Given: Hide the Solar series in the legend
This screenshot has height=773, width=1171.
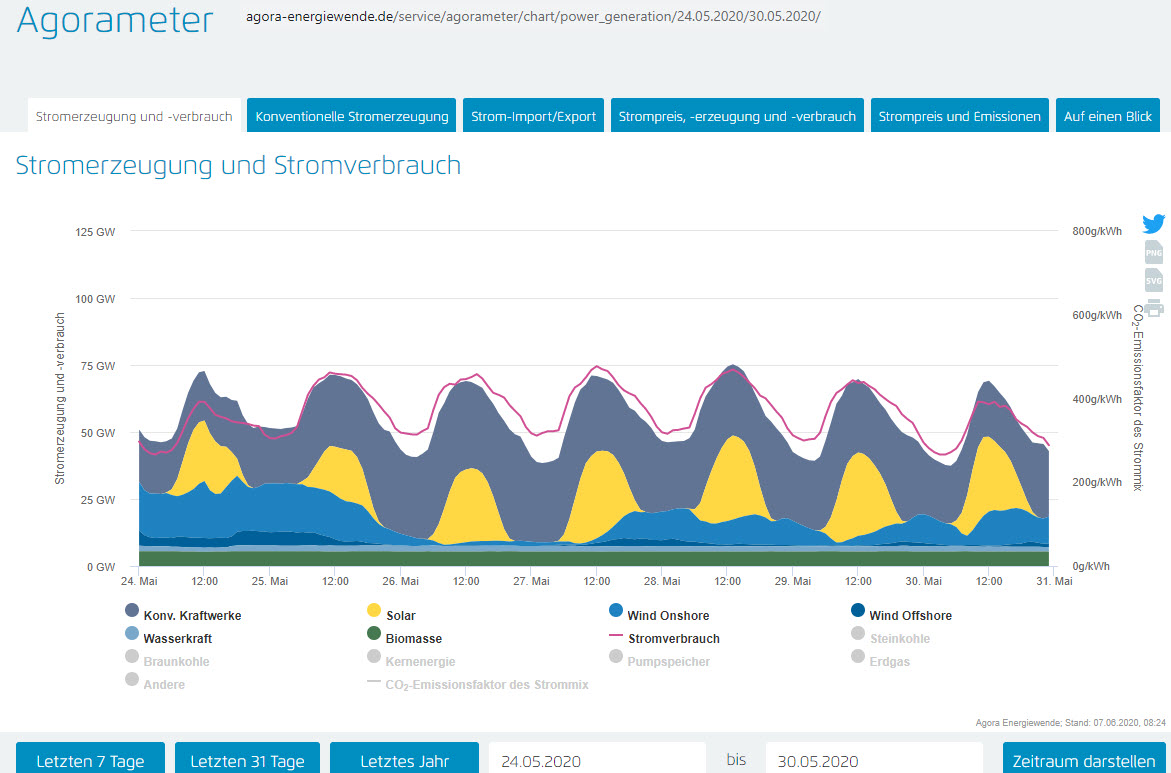Looking at the screenshot, I should (x=400, y=615).
